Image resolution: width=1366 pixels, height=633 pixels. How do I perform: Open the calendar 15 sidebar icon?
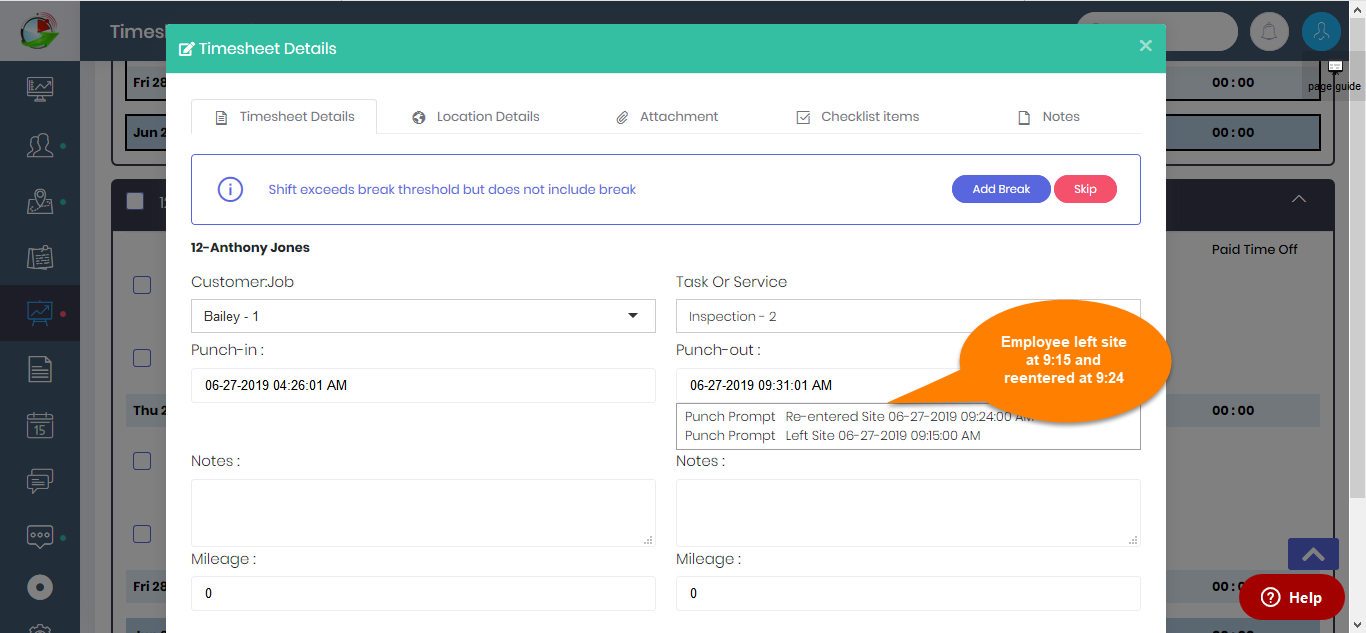[40, 425]
